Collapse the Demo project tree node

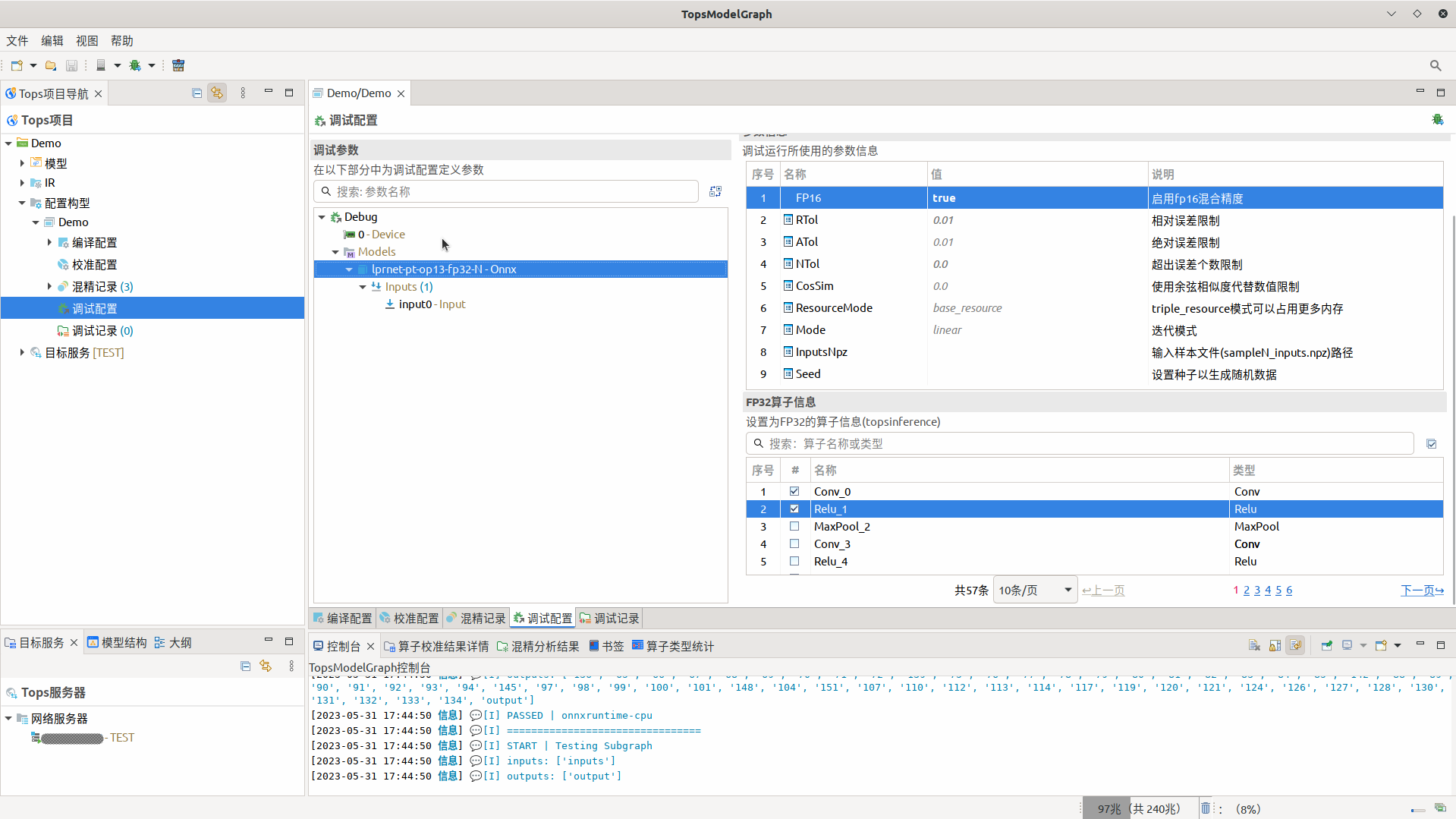[8, 143]
